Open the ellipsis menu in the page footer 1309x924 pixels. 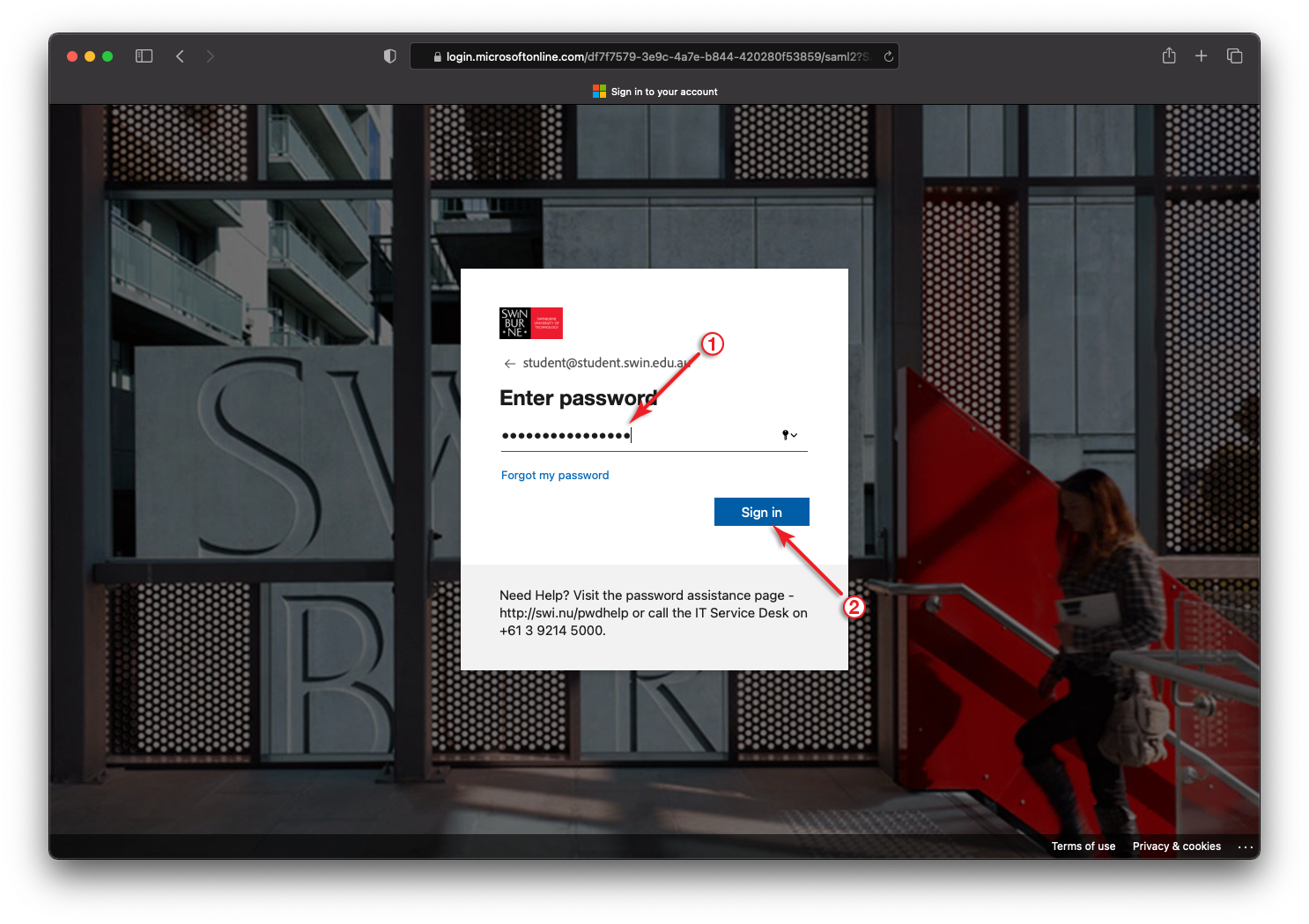click(x=1245, y=846)
